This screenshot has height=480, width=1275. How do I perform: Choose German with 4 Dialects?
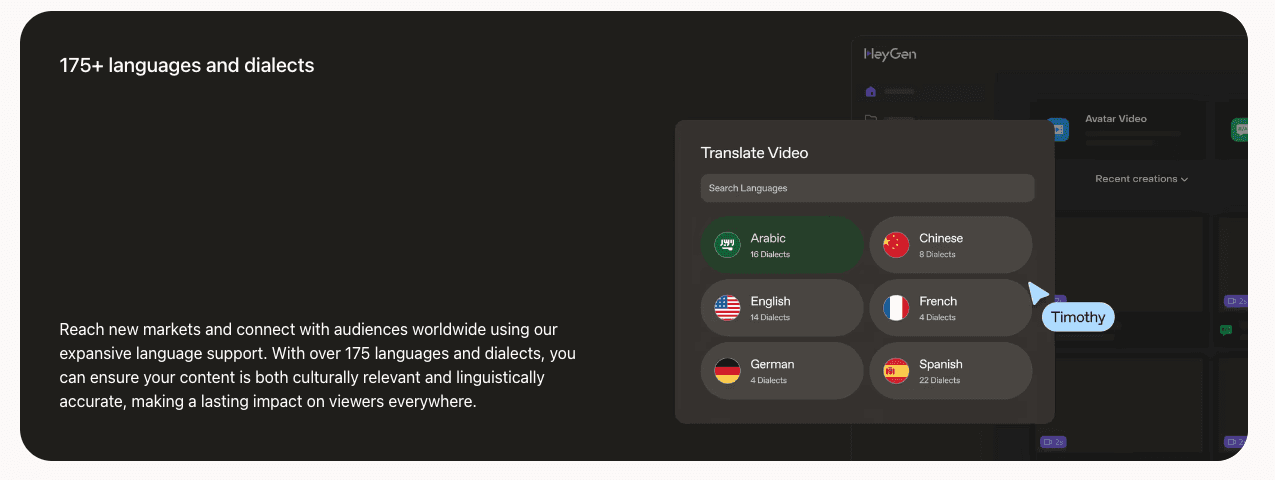tap(782, 371)
